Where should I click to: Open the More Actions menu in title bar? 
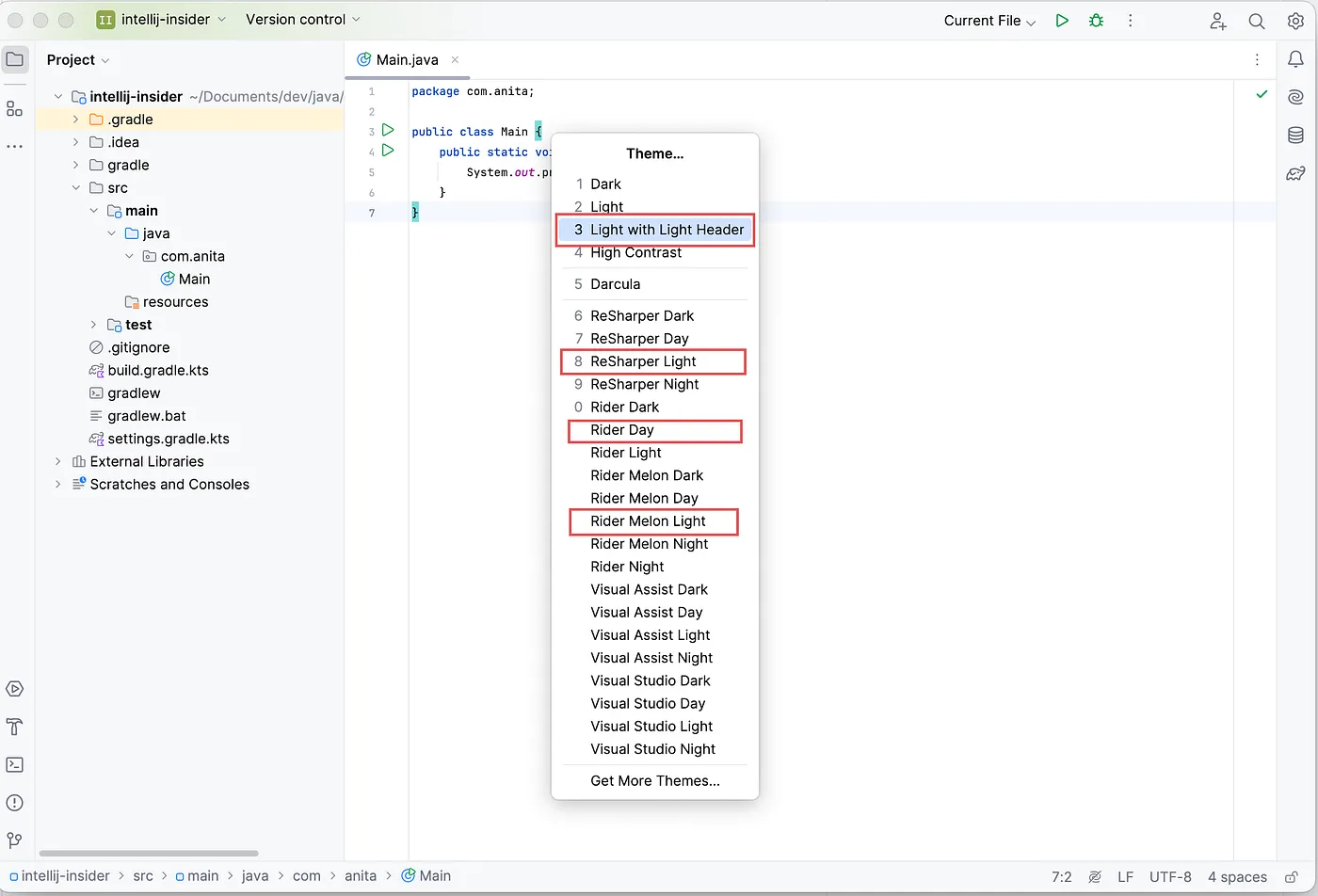pos(1131,20)
